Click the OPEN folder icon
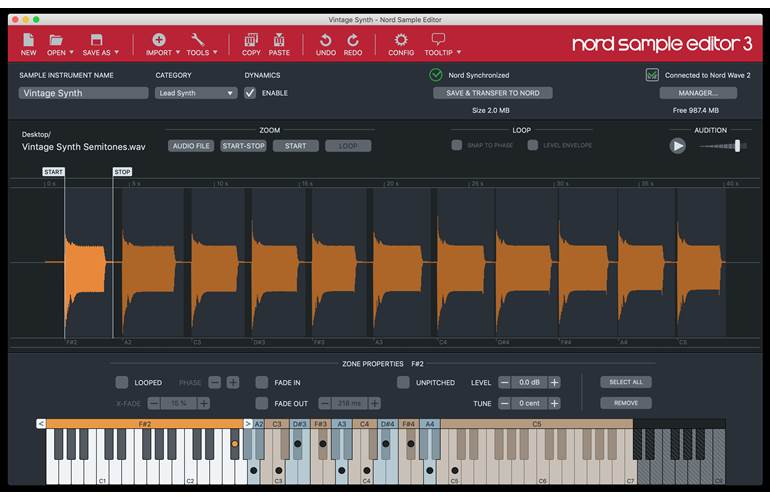770x500 pixels. pyautogui.click(x=56, y=40)
